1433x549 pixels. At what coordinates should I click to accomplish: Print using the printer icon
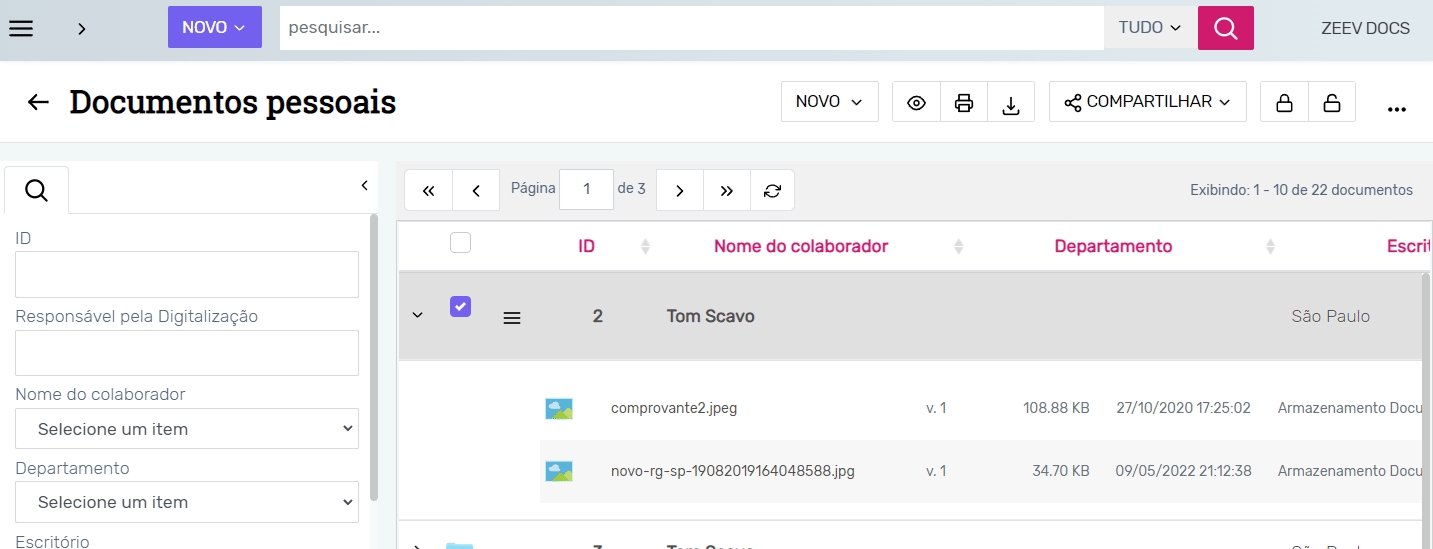pyautogui.click(x=964, y=103)
